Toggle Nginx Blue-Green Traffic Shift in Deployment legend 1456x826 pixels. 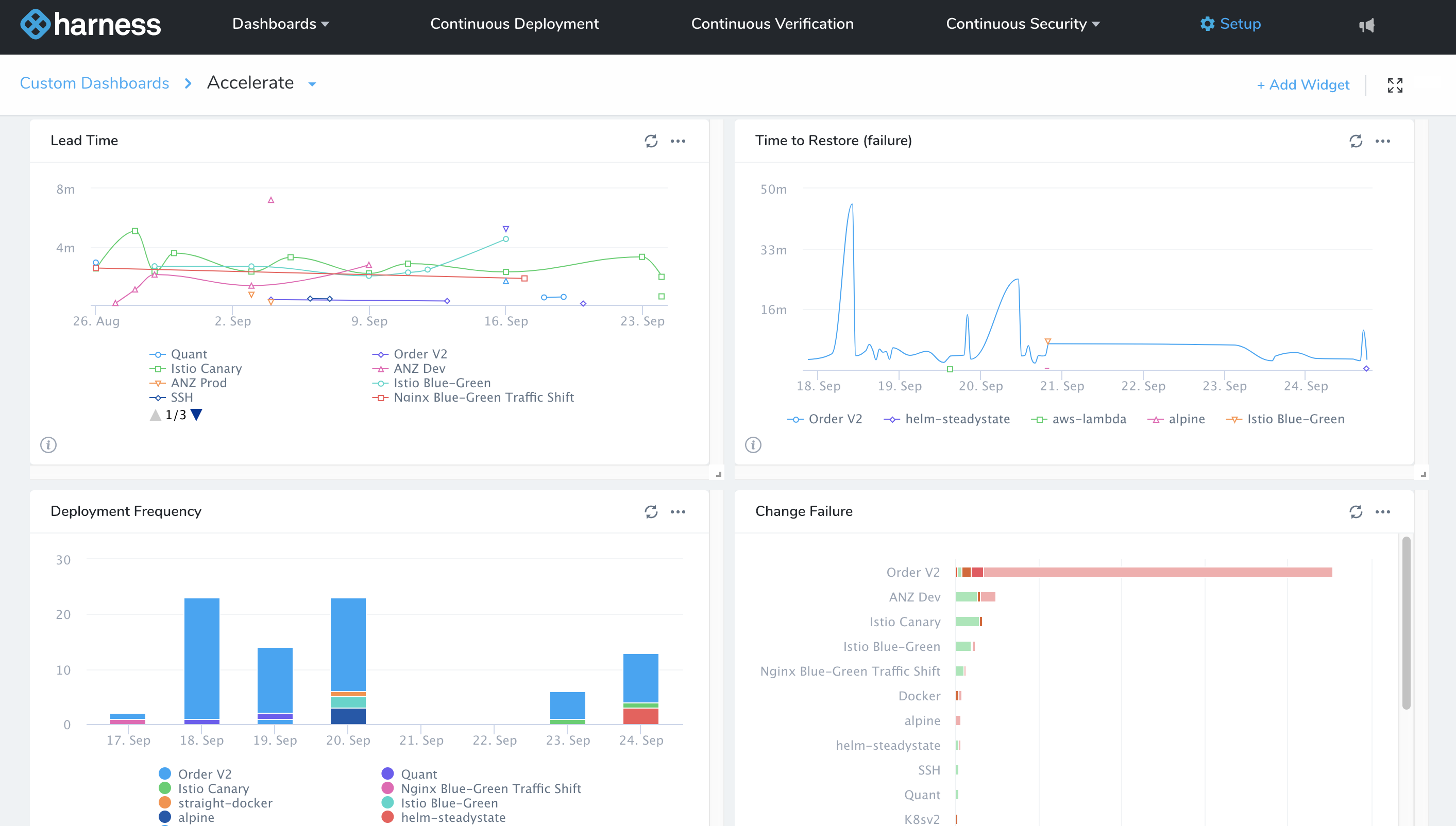pyautogui.click(x=481, y=788)
